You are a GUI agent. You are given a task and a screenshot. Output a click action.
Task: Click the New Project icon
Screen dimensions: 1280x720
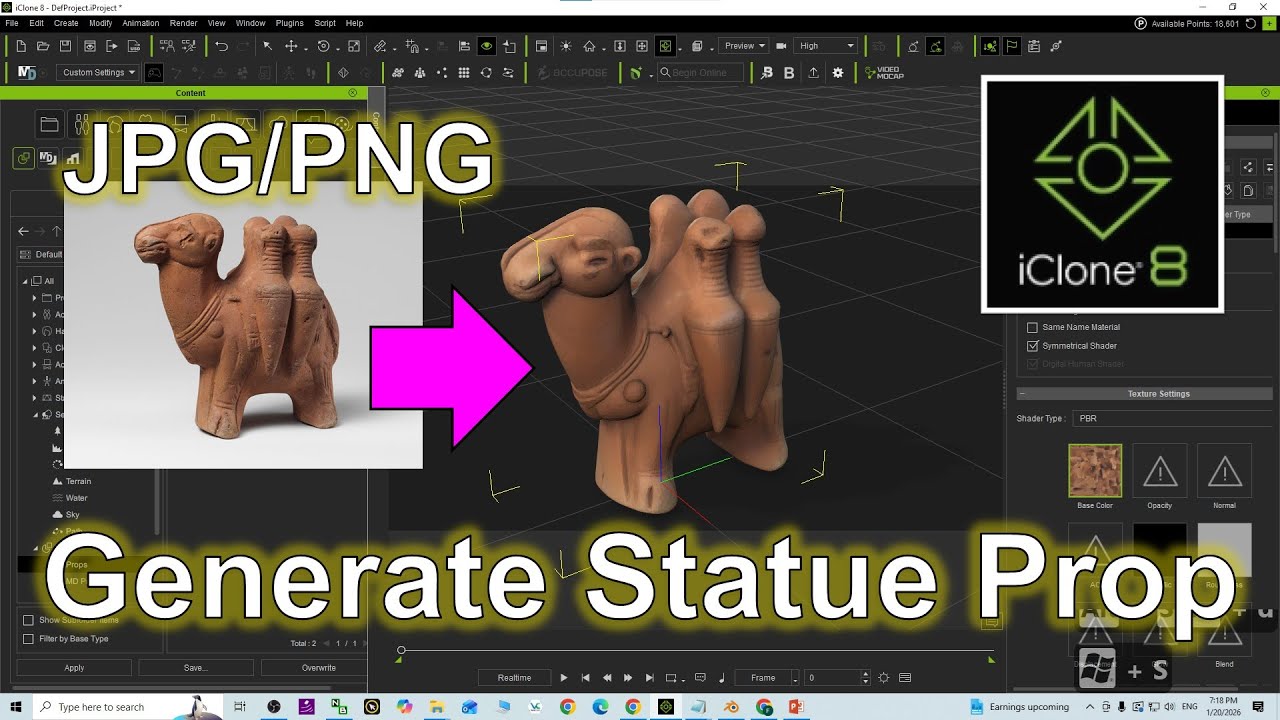tap(21, 46)
